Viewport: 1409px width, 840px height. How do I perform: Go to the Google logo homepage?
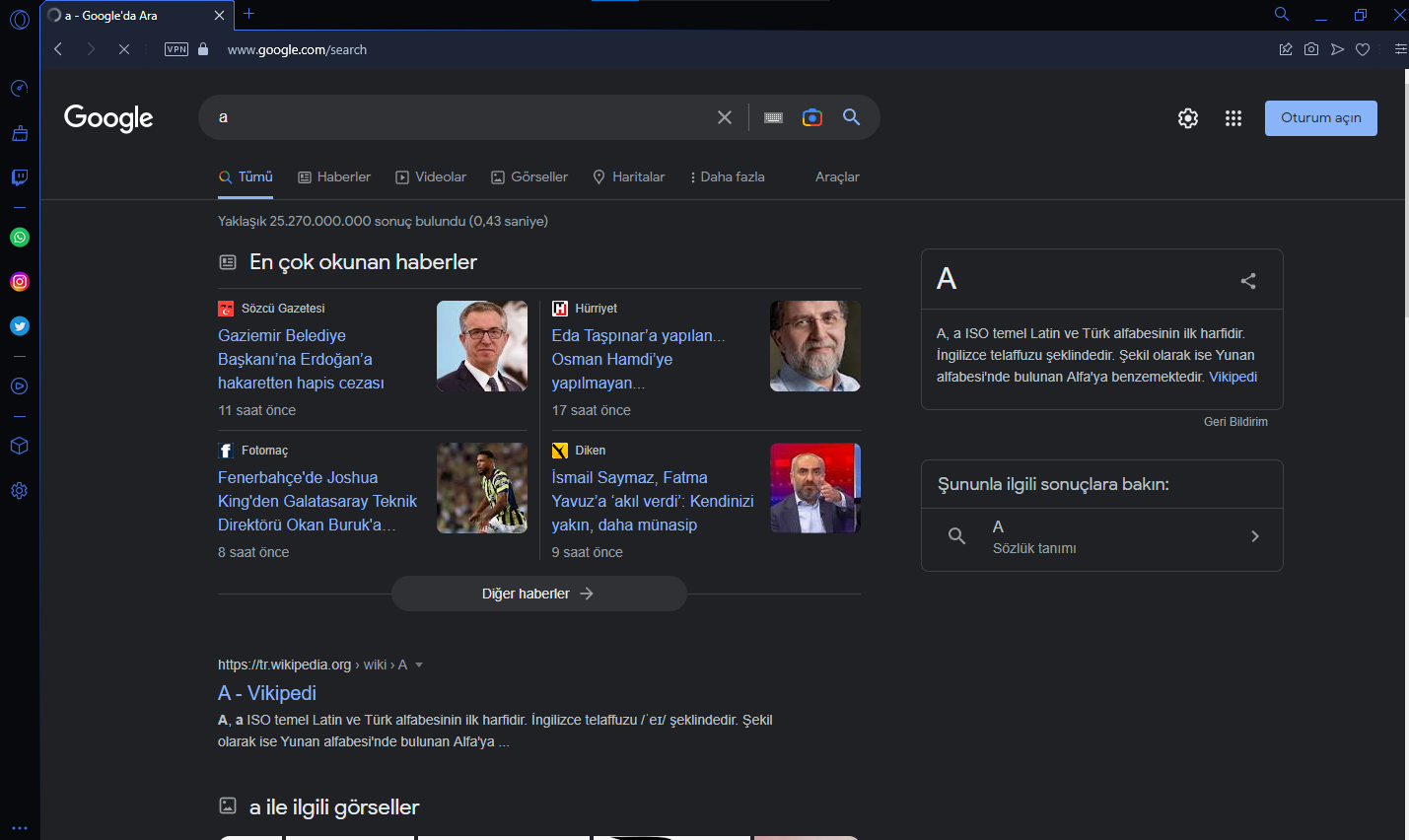[x=108, y=118]
